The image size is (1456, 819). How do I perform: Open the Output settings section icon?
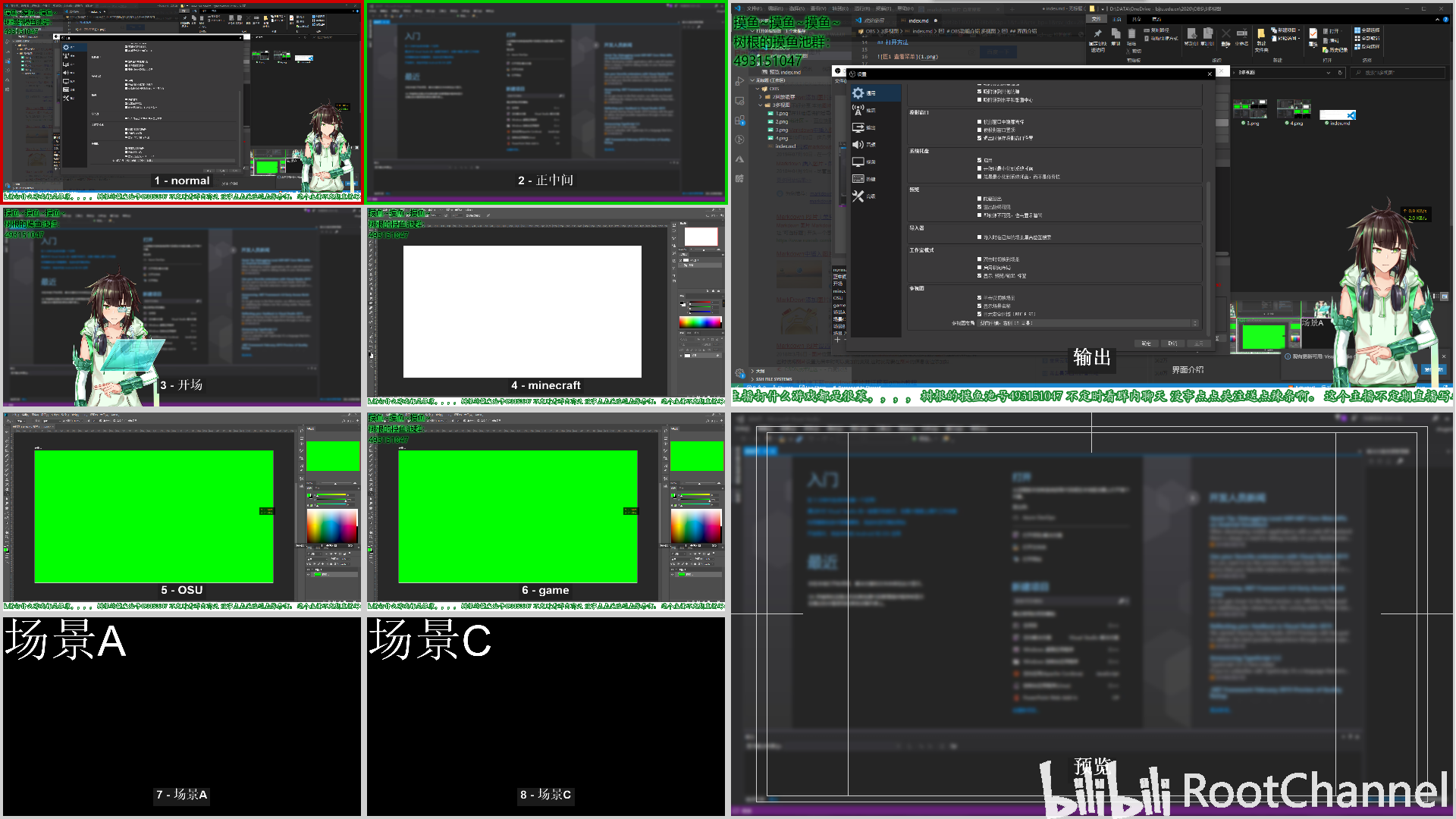click(858, 128)
